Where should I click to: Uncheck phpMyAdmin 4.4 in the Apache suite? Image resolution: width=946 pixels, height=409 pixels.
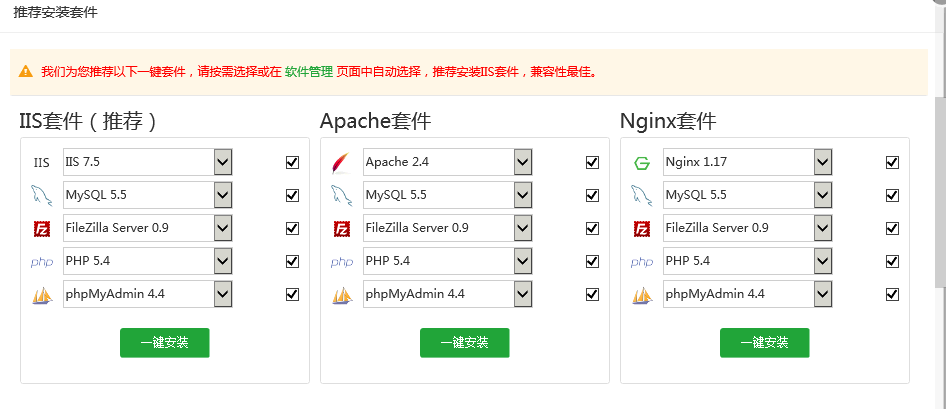[x=592, y=294]
